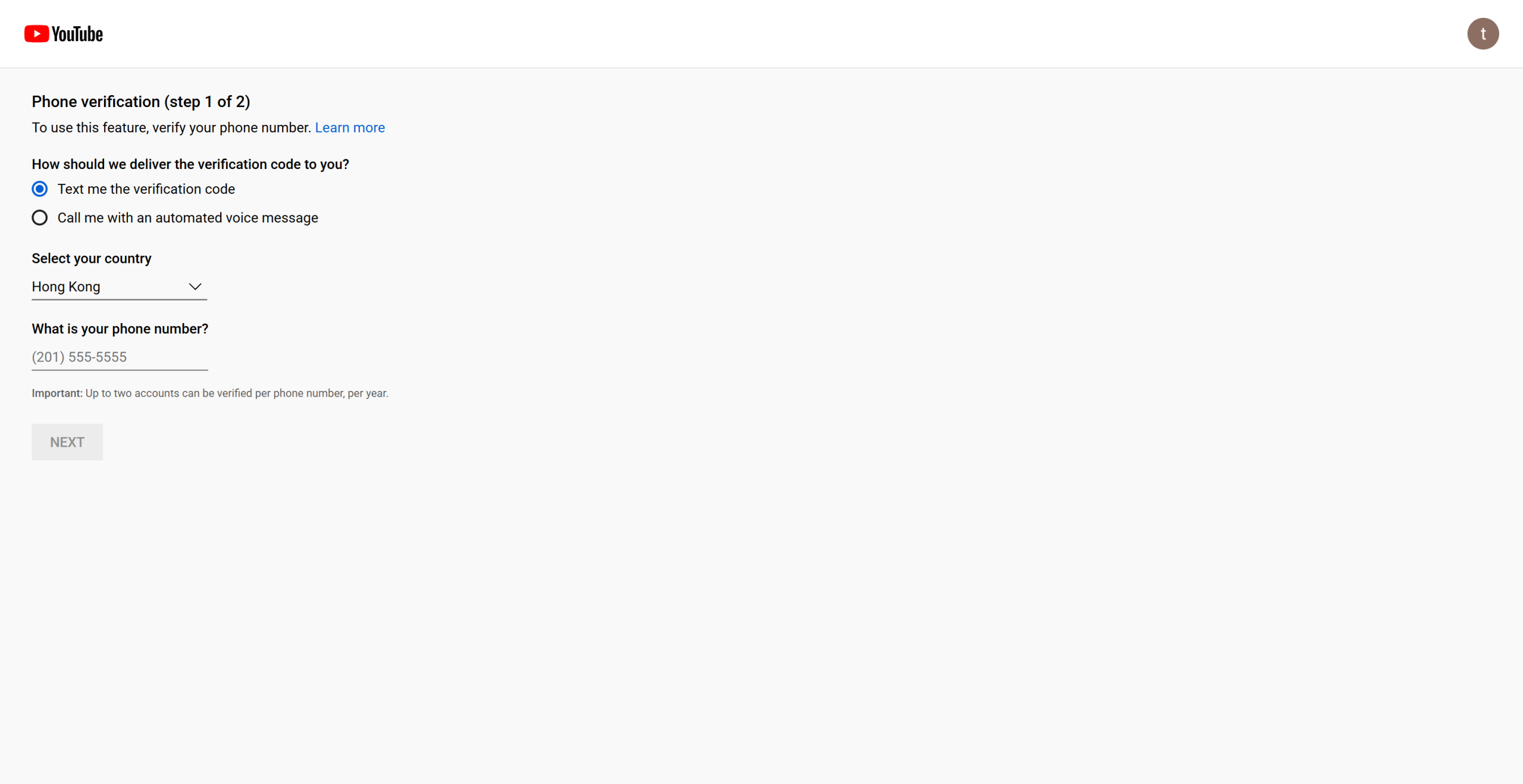Click the Phone verification step heading
Viewport: 1523px width, 784px height.
tap(141, 102)
